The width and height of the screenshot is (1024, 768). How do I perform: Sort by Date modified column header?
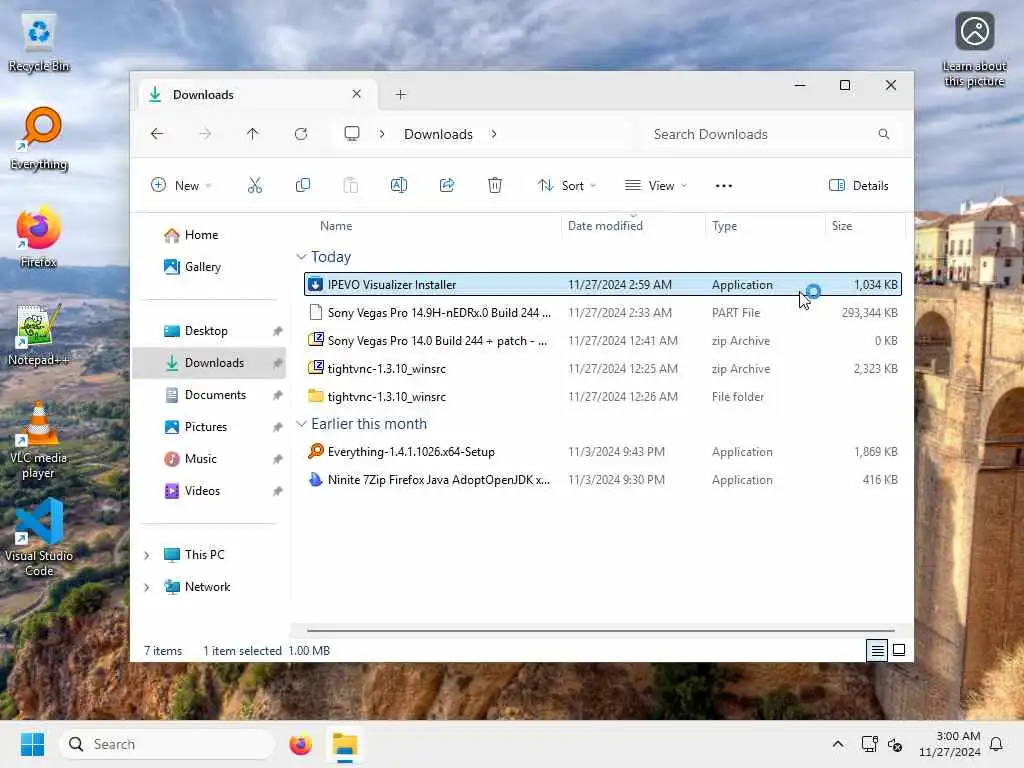pos(605,226)
